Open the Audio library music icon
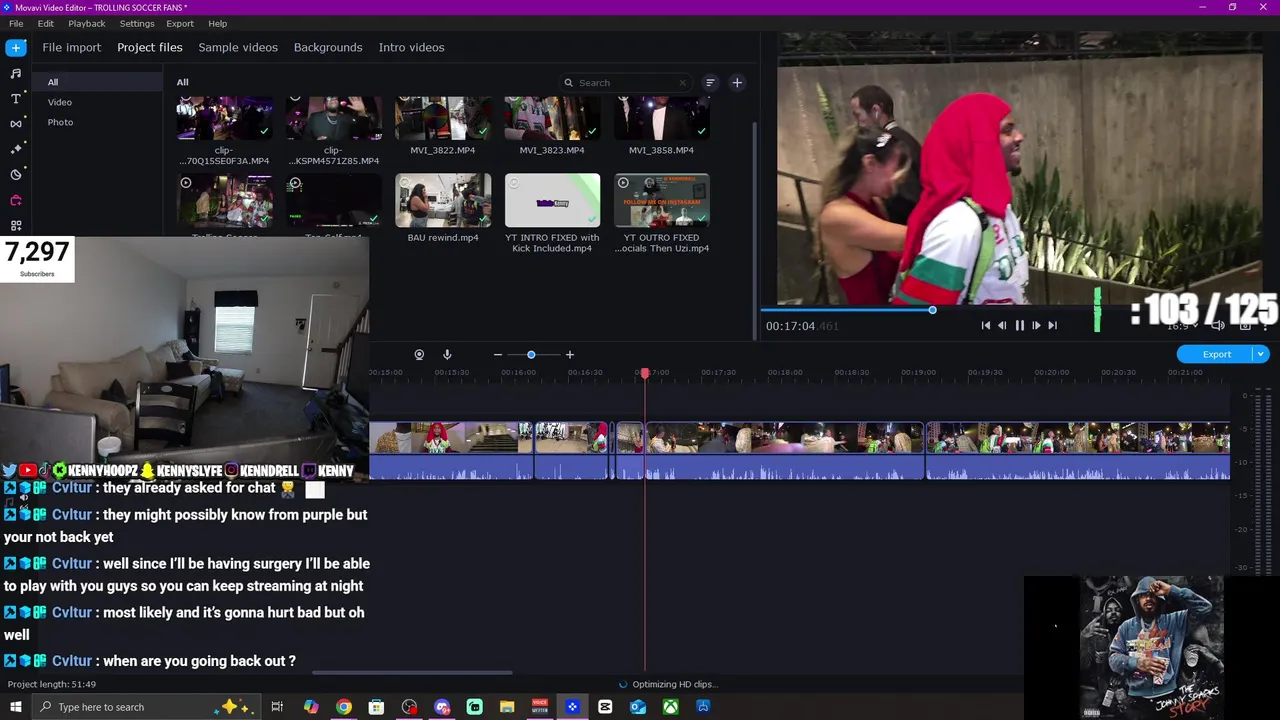 pos(16,73)
